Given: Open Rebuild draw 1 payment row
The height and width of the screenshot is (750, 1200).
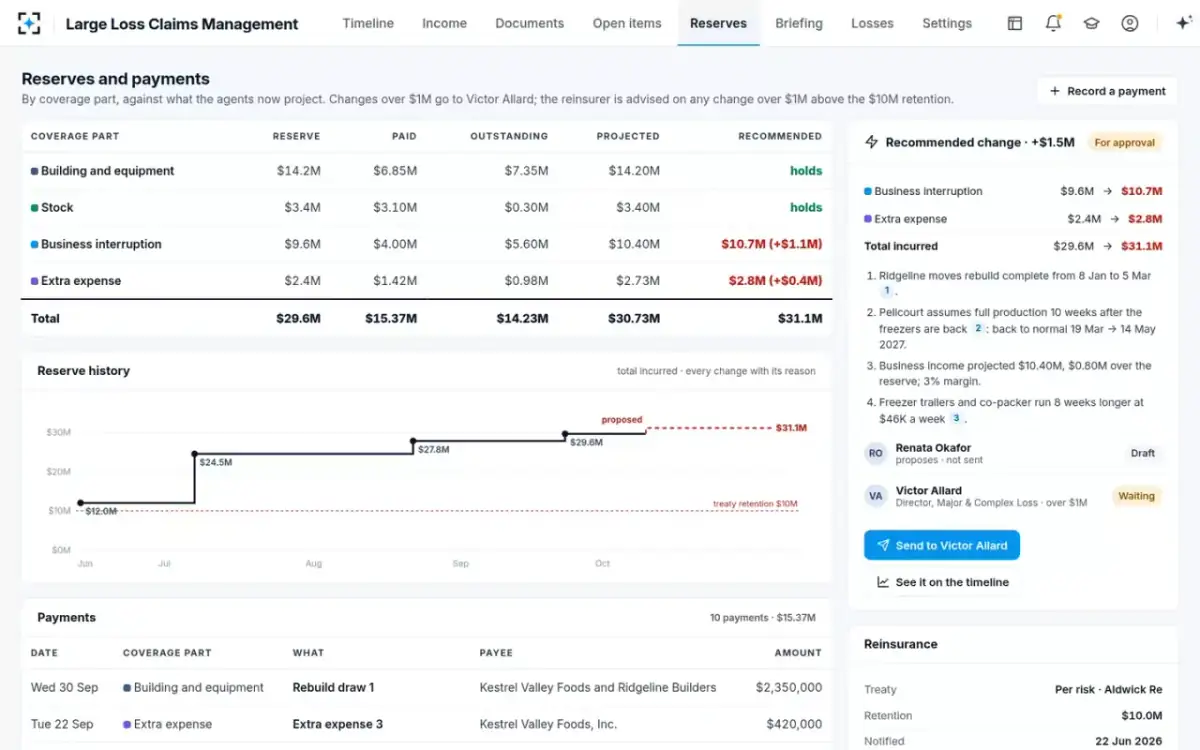Looking at the screenshot, I should coord(427,688).
